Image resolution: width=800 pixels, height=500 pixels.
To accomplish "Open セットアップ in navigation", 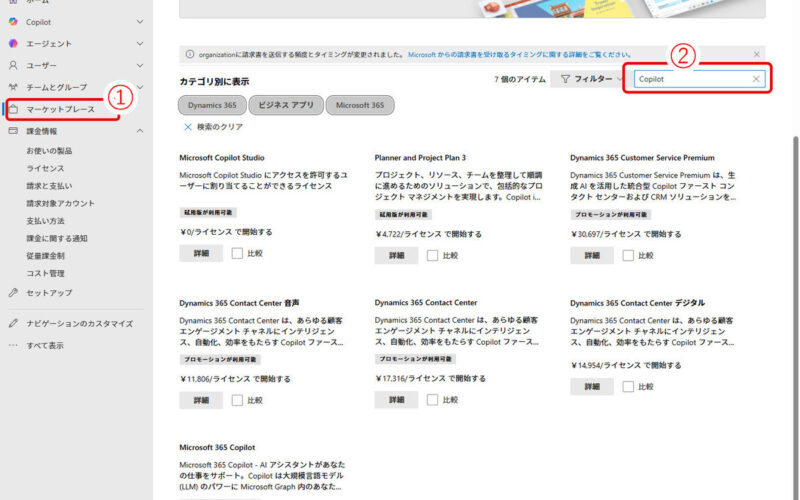I will (x=49, y=292).
